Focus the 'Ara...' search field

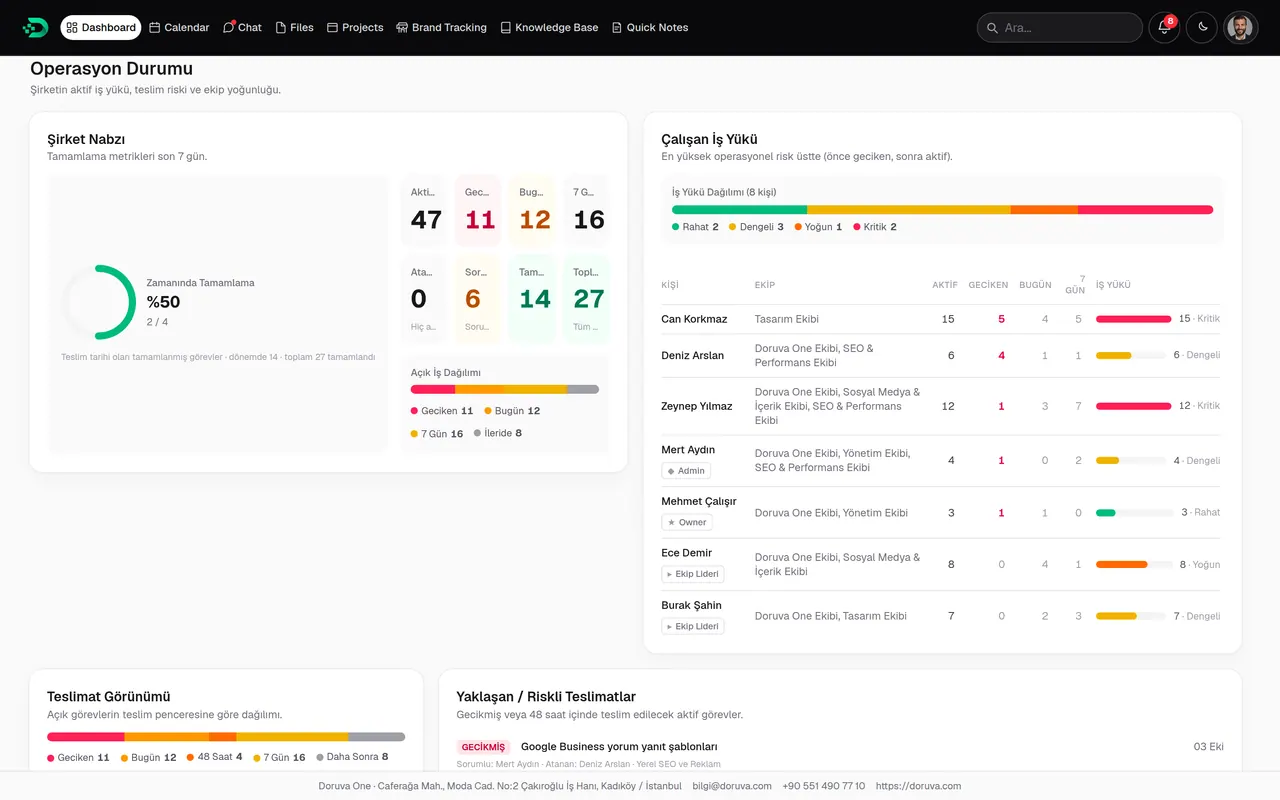[x=1060, y=28]
